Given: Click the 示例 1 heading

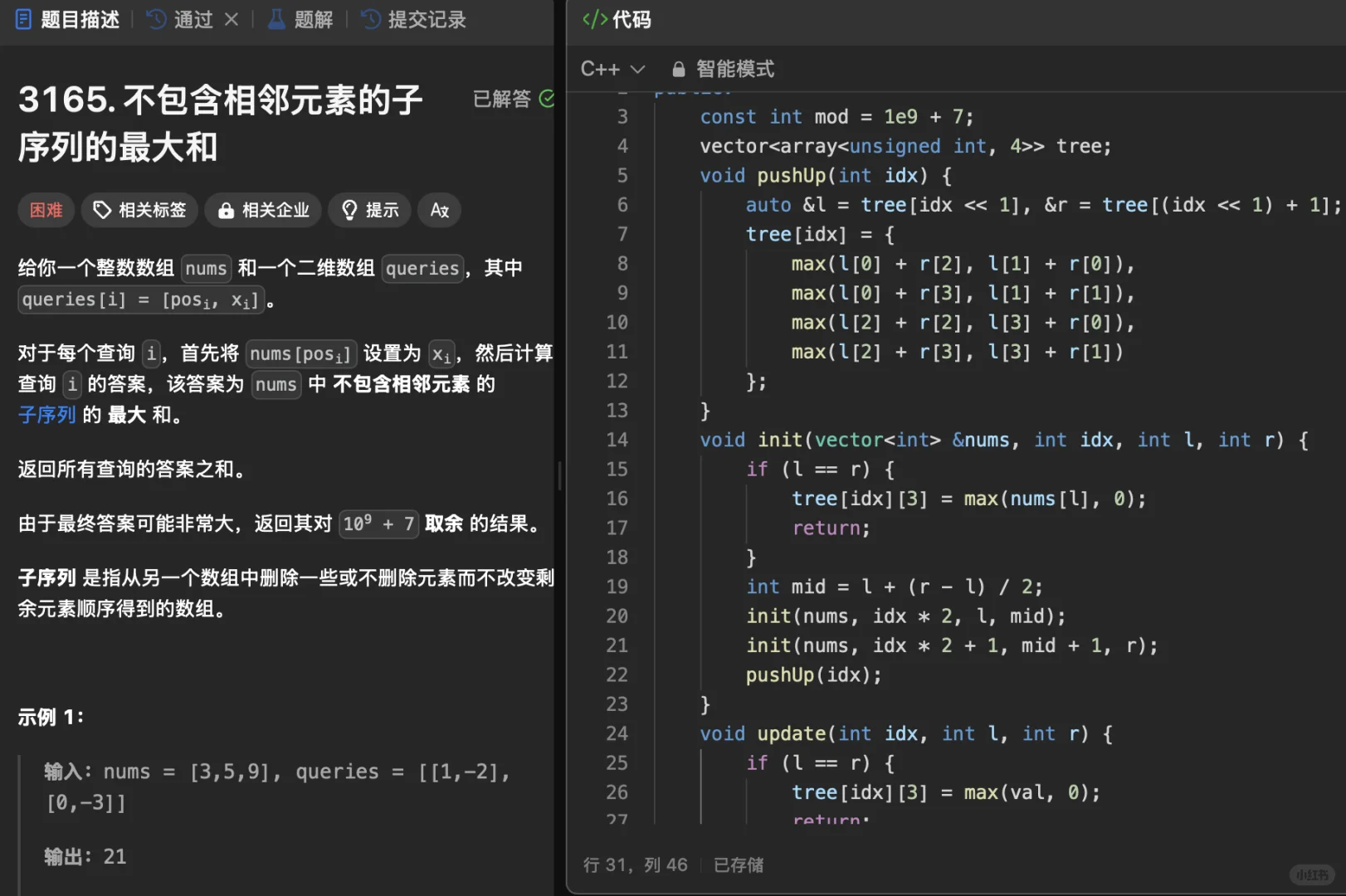Looking at the screenshot, I should pos(51,717).
